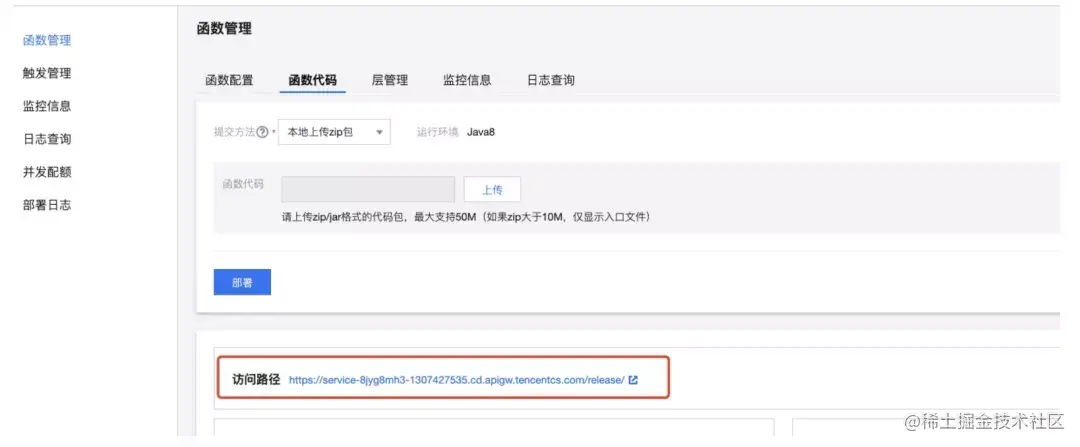Open the 监控信息 tab
The height and width of the screenshot is (447, 1080).
467,80
